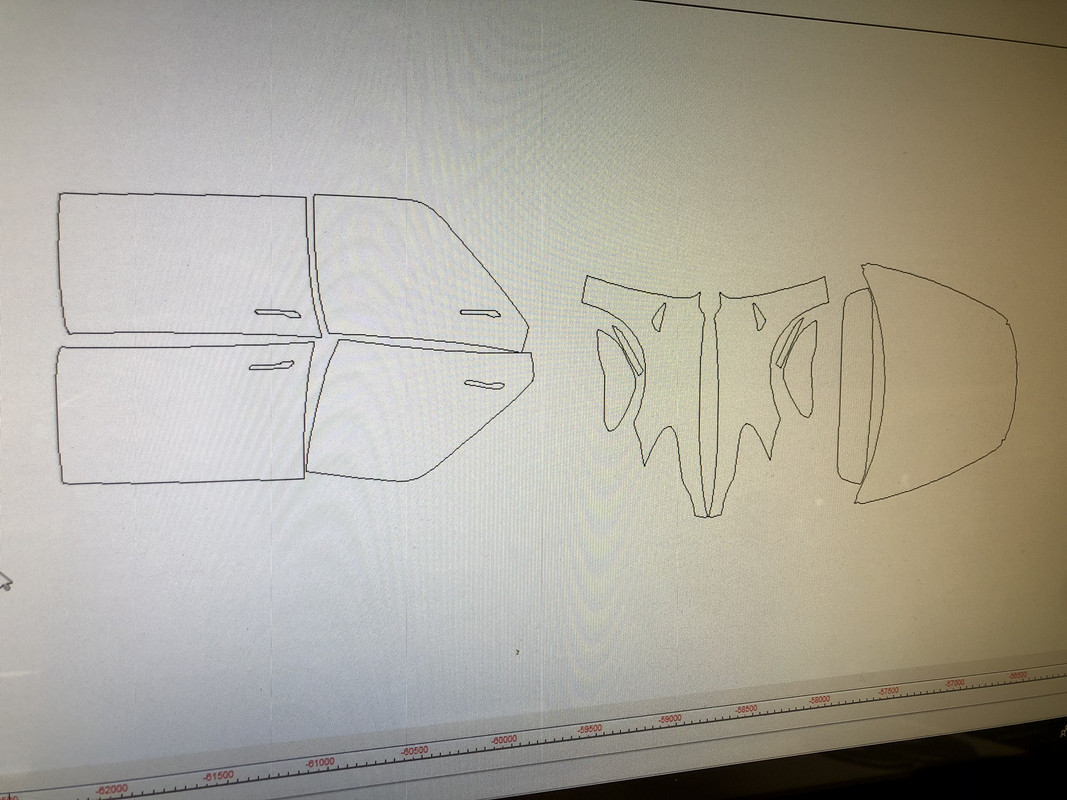Click the -60000 ruler label
This screenshot has height=800, width=1067.
click(504, 739)
